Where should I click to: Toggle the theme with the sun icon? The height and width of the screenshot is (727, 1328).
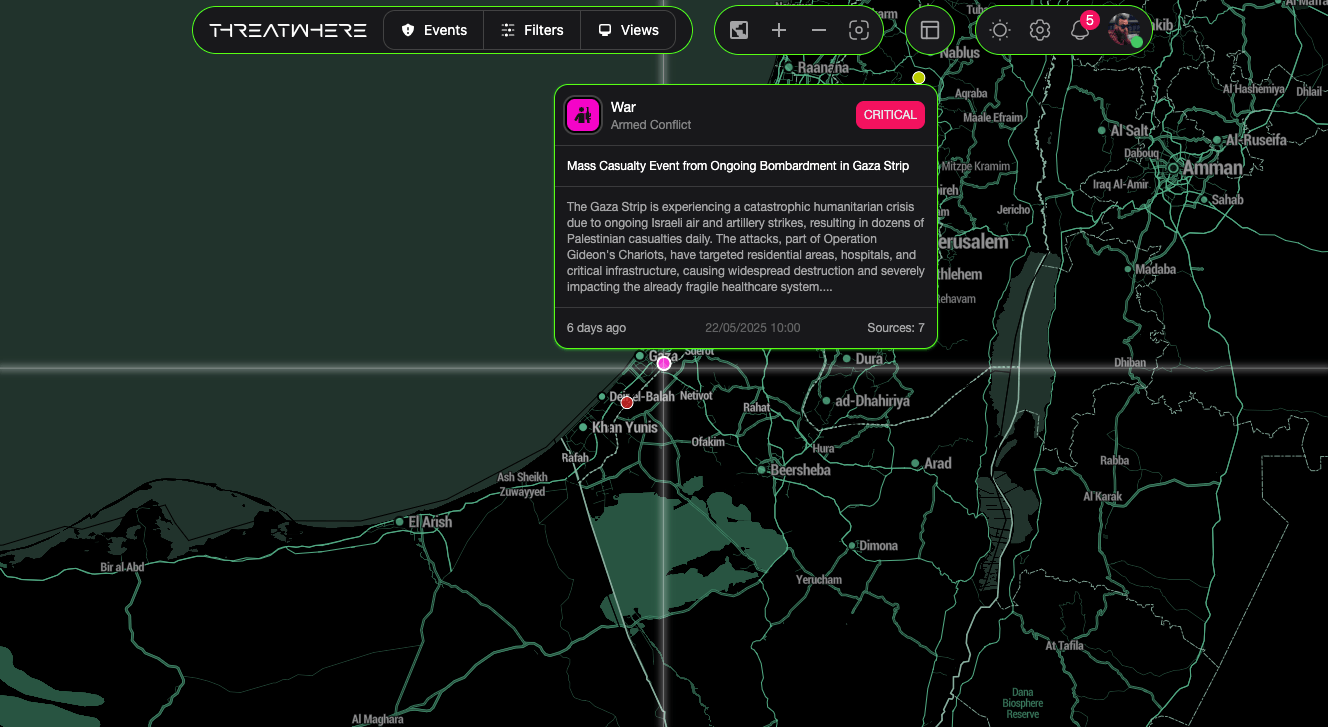point(999,31)
